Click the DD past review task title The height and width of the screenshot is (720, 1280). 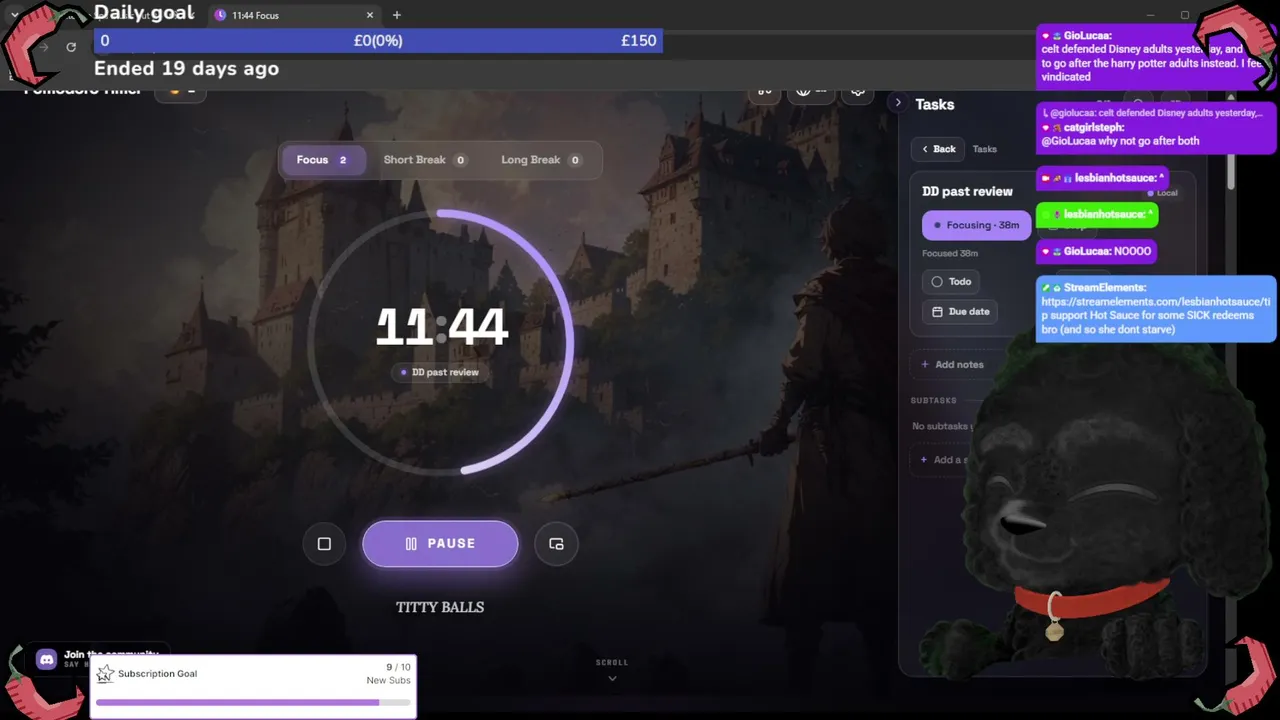click(967, 191)
